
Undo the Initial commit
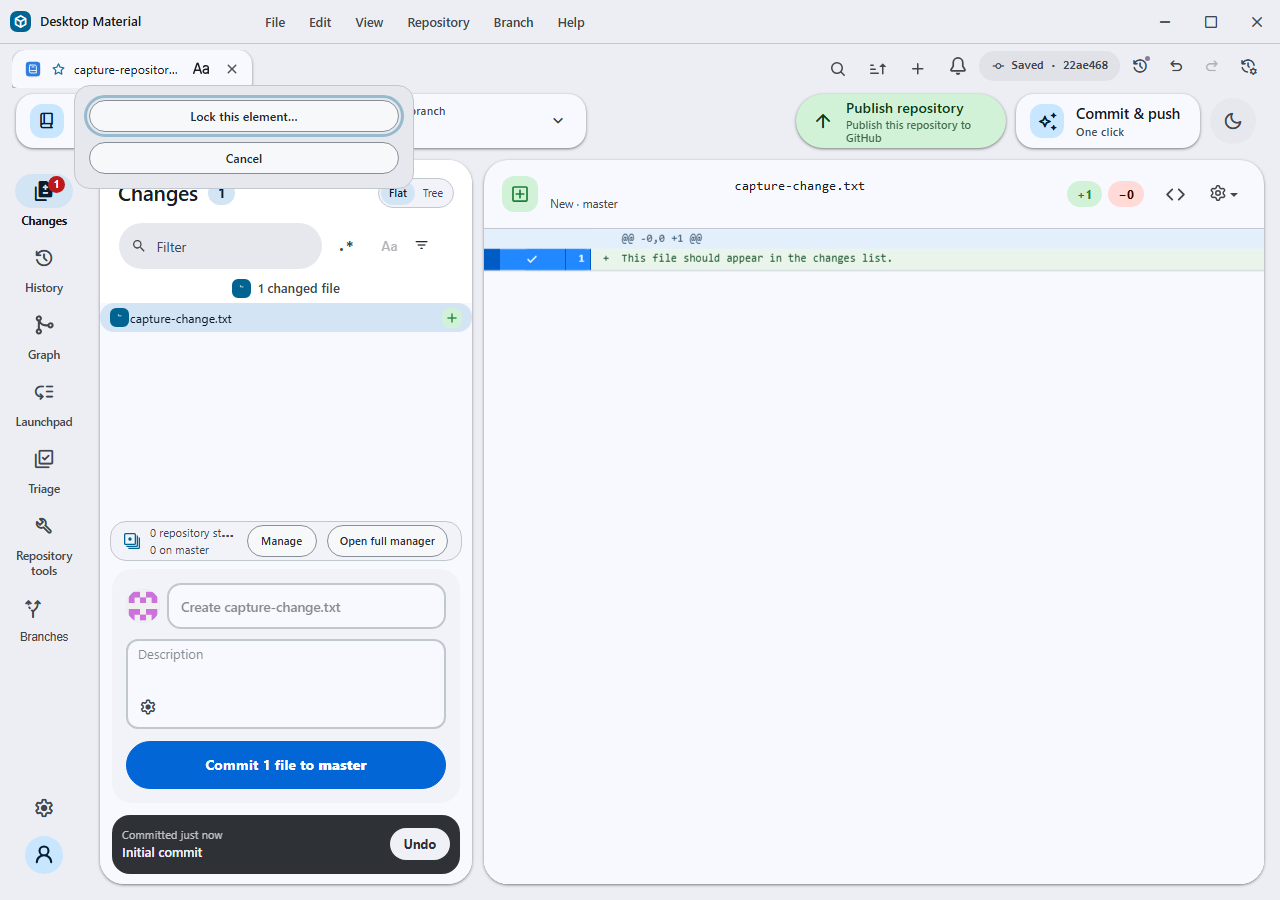[x=420, y=844]
